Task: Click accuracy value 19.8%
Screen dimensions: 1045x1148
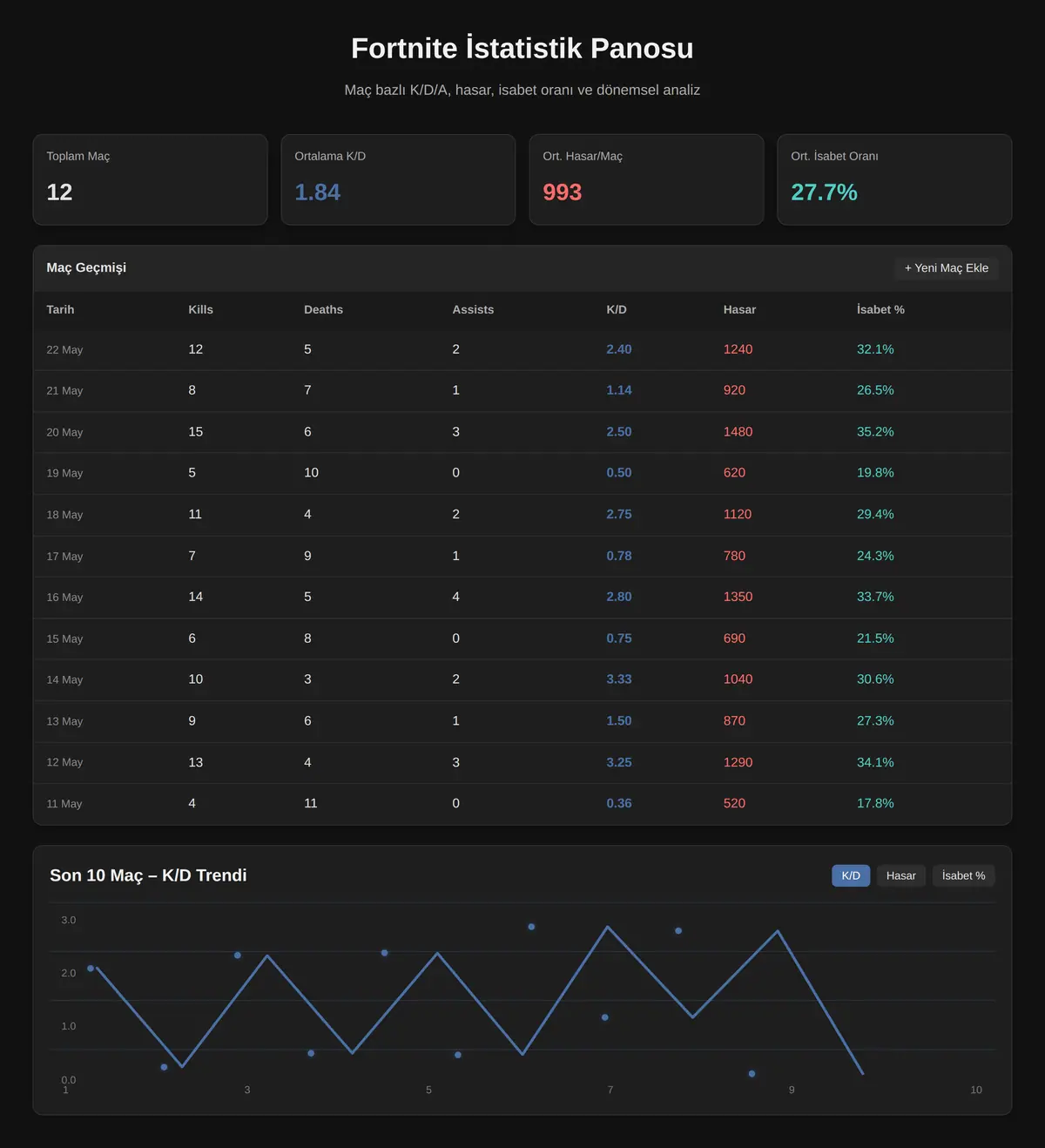Action: point(875,473)
